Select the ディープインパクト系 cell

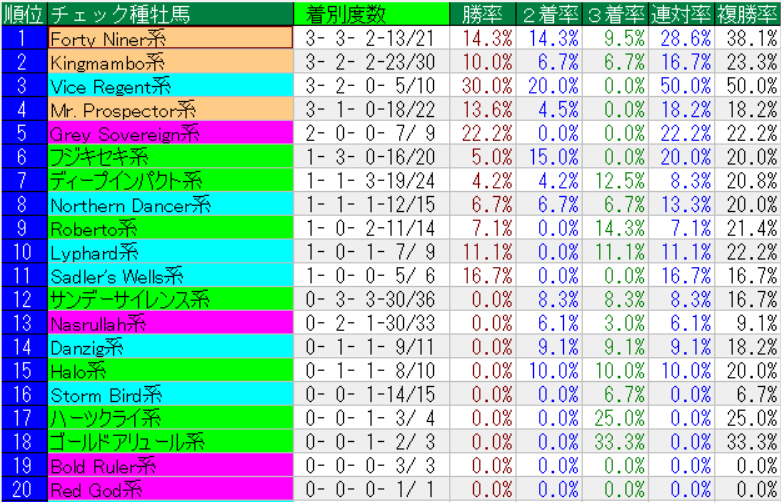171,180
